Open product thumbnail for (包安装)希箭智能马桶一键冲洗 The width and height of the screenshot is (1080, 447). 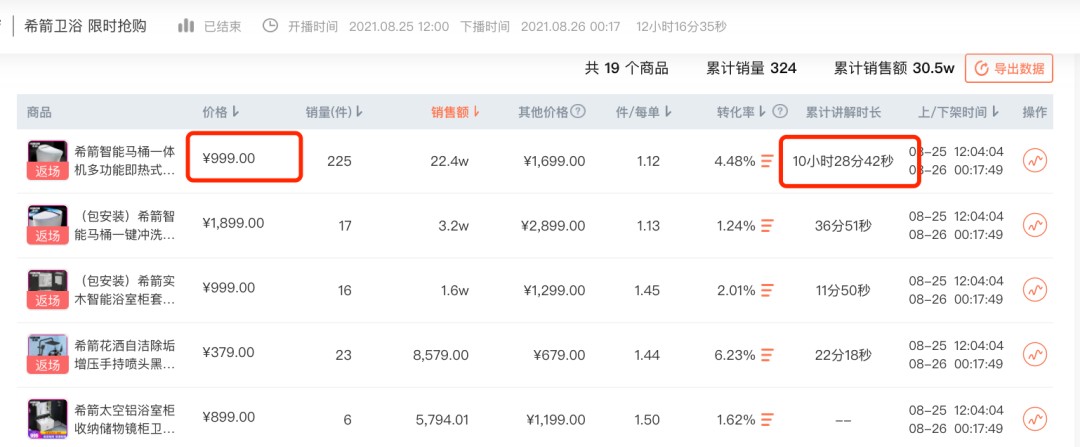coord(48,225)
